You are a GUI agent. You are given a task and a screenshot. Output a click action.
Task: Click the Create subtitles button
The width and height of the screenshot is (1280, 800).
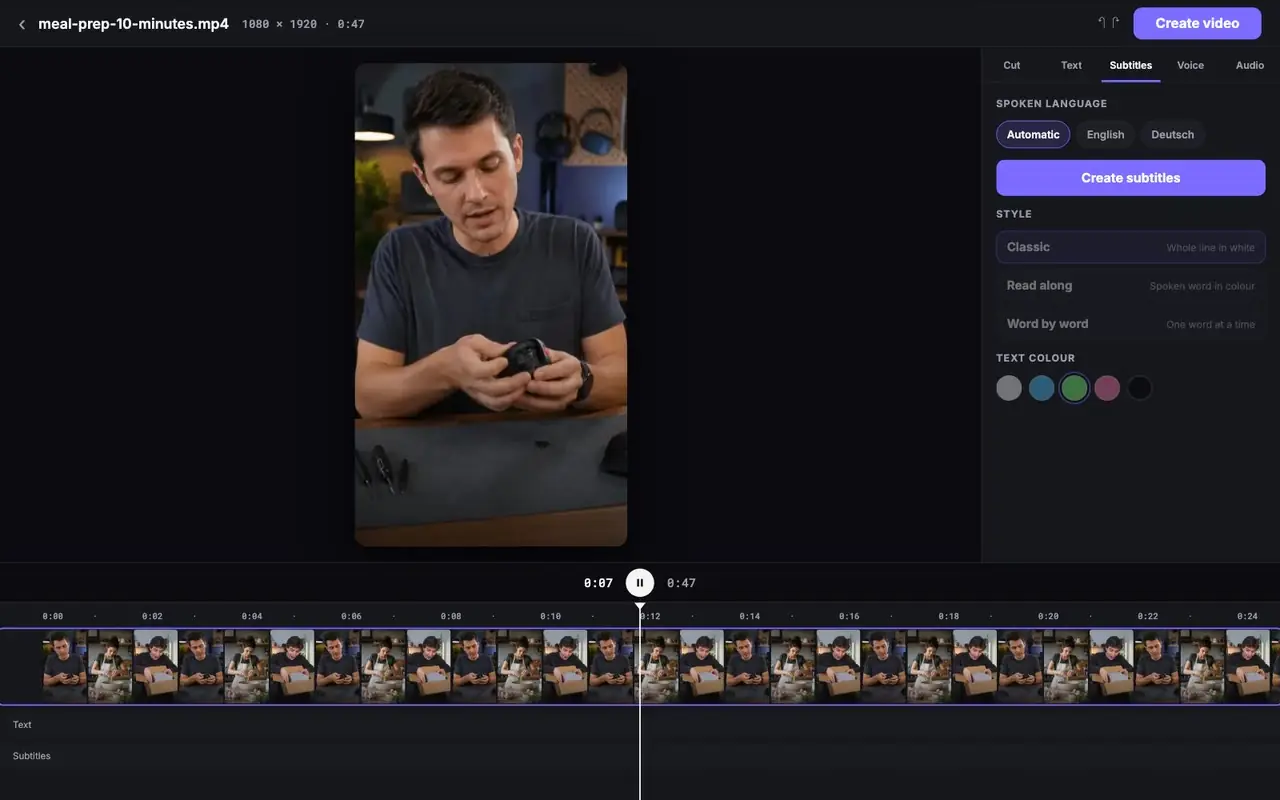point(1130,178)
